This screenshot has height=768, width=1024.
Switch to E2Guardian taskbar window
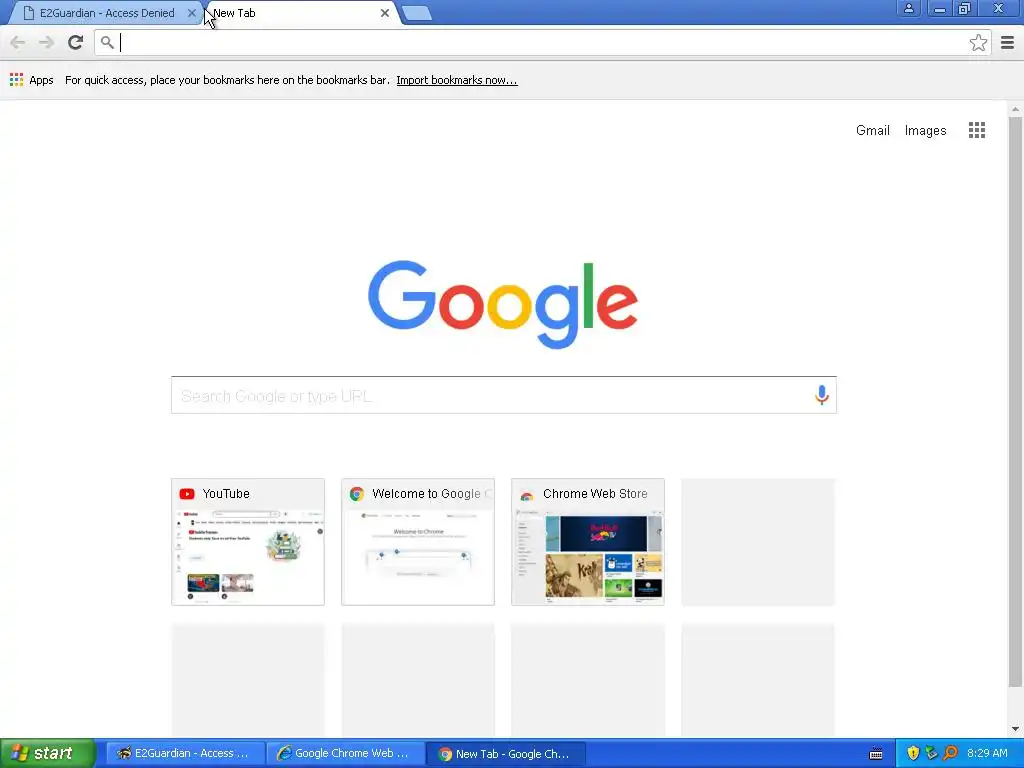185,753
